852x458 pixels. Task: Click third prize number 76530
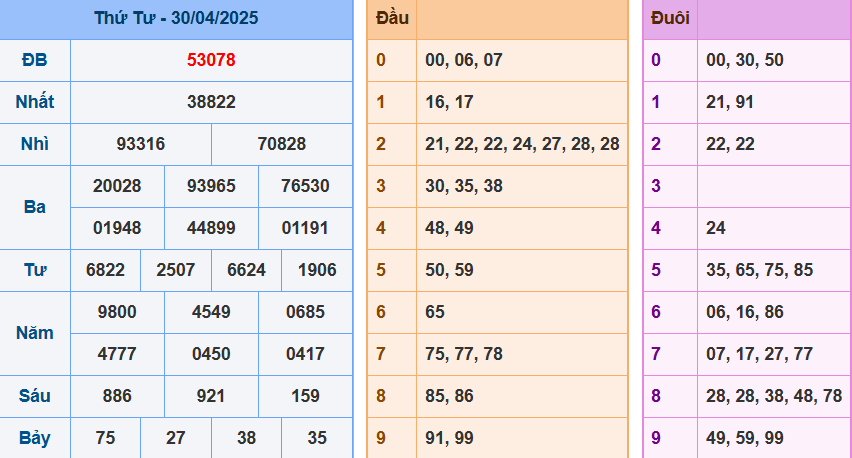click(305, 186)
